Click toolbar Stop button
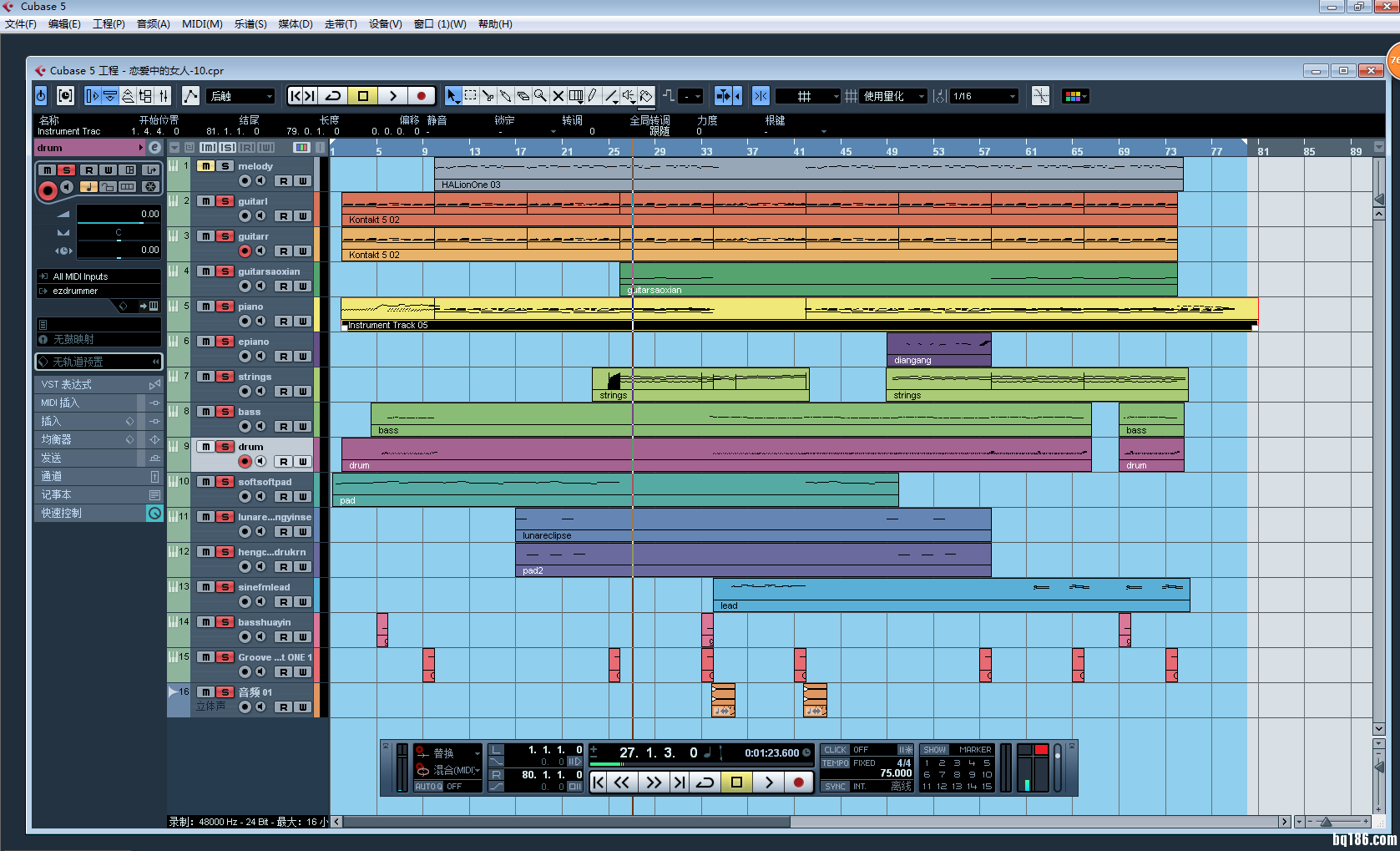The width and height of the screenshot is (1400, 851). tap(363, 96)
